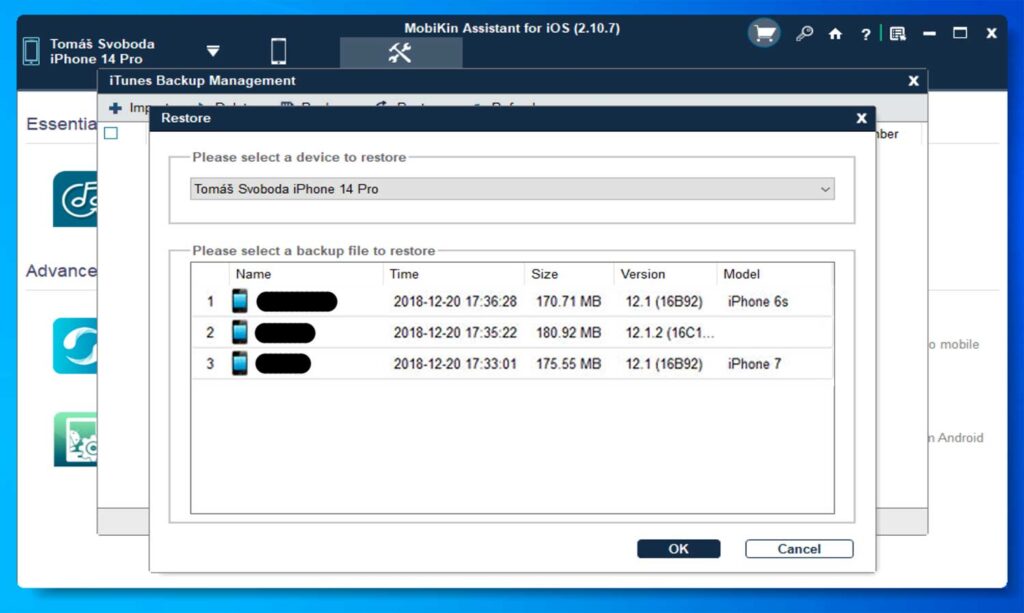Image resolution: width=1024 pixels, height=613 pixels.
Task: Click row number 1 in backup list
Action: [x=210, y=302]
